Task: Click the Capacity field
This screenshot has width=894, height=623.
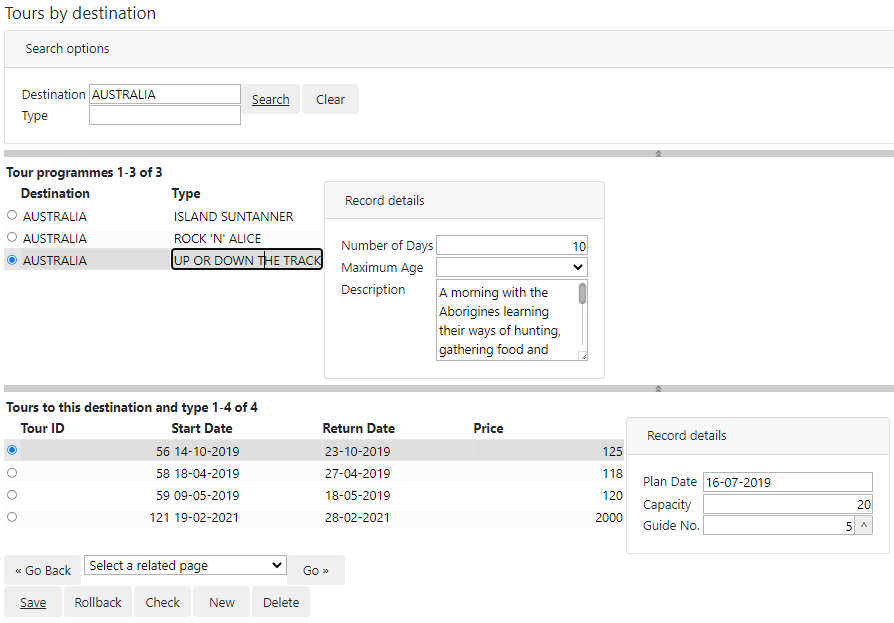Action: pyautogui.click(x=787, y=504)
